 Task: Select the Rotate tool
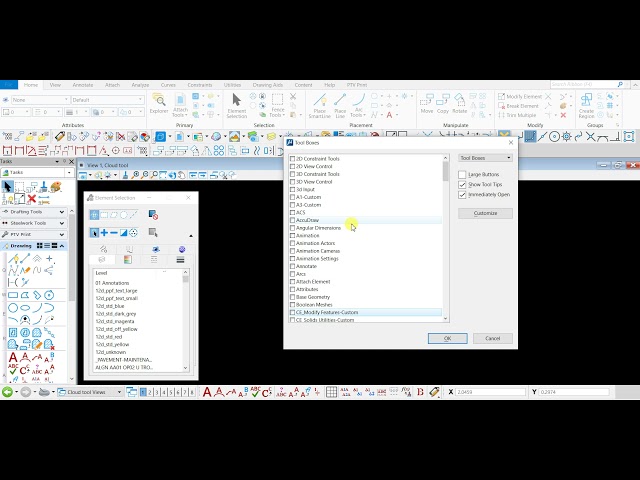click(460, 104)
